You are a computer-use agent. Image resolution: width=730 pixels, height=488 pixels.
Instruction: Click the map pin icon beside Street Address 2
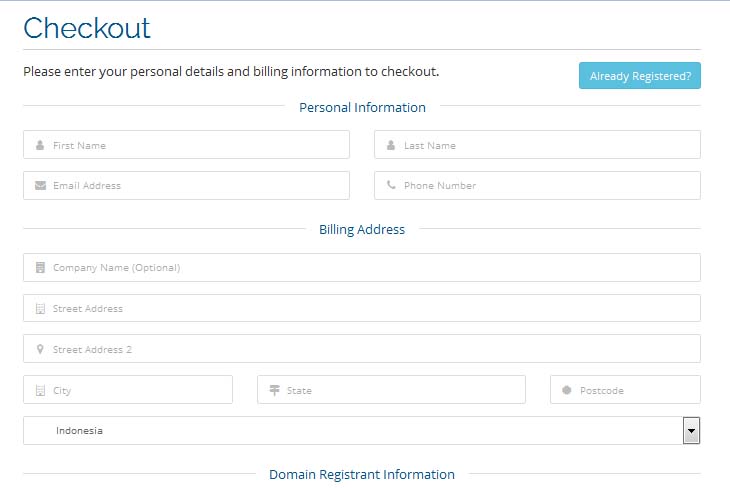click(x=40, y=349)
